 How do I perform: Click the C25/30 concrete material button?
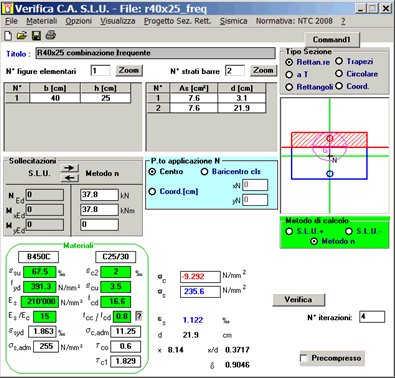tap(116, 257)
